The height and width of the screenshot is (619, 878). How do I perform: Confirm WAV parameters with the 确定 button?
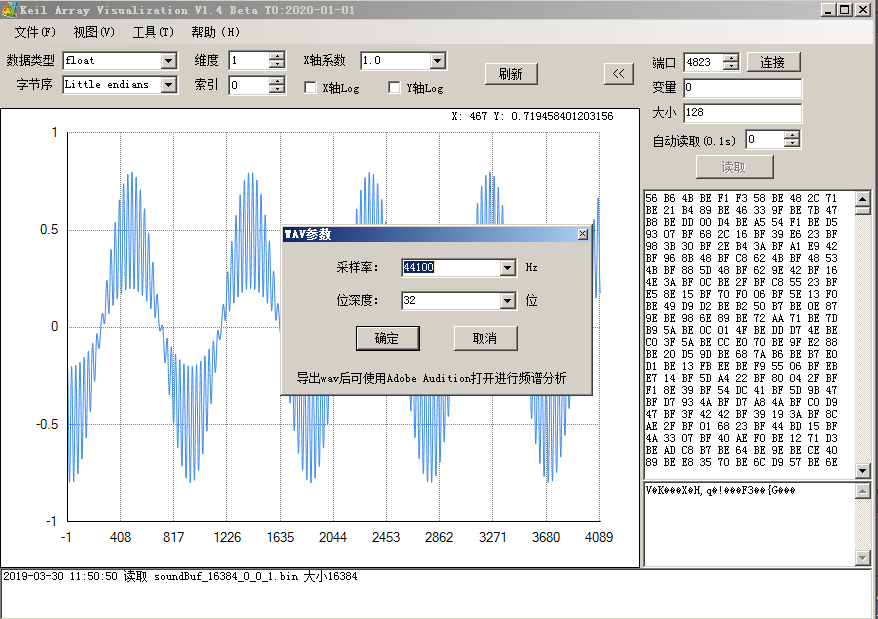(387, 338)
